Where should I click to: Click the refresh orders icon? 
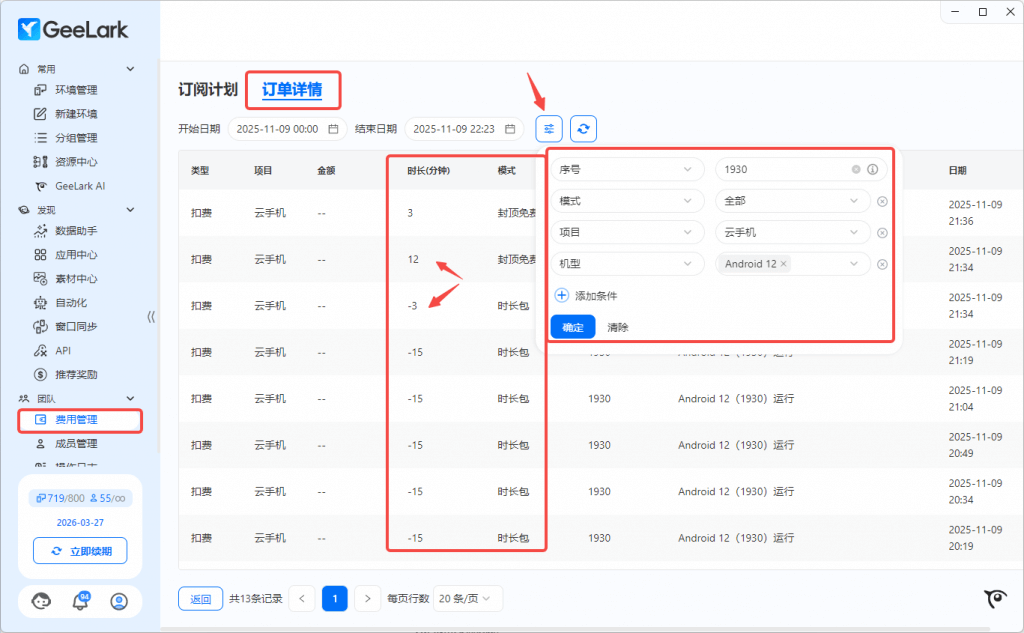584,128
